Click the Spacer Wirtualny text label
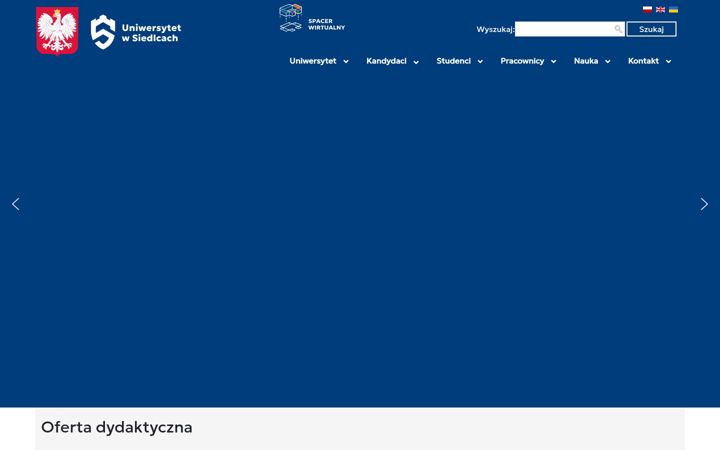This screenshot has height=450, width=720. point(326,24)
